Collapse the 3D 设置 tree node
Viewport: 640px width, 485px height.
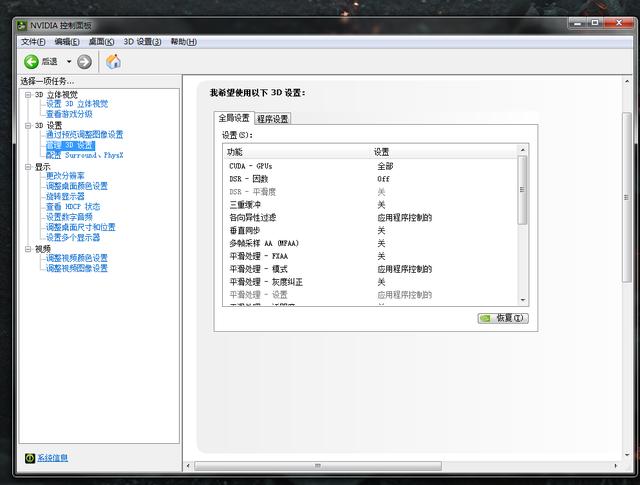pyautogui.click(x=28, y=125)
